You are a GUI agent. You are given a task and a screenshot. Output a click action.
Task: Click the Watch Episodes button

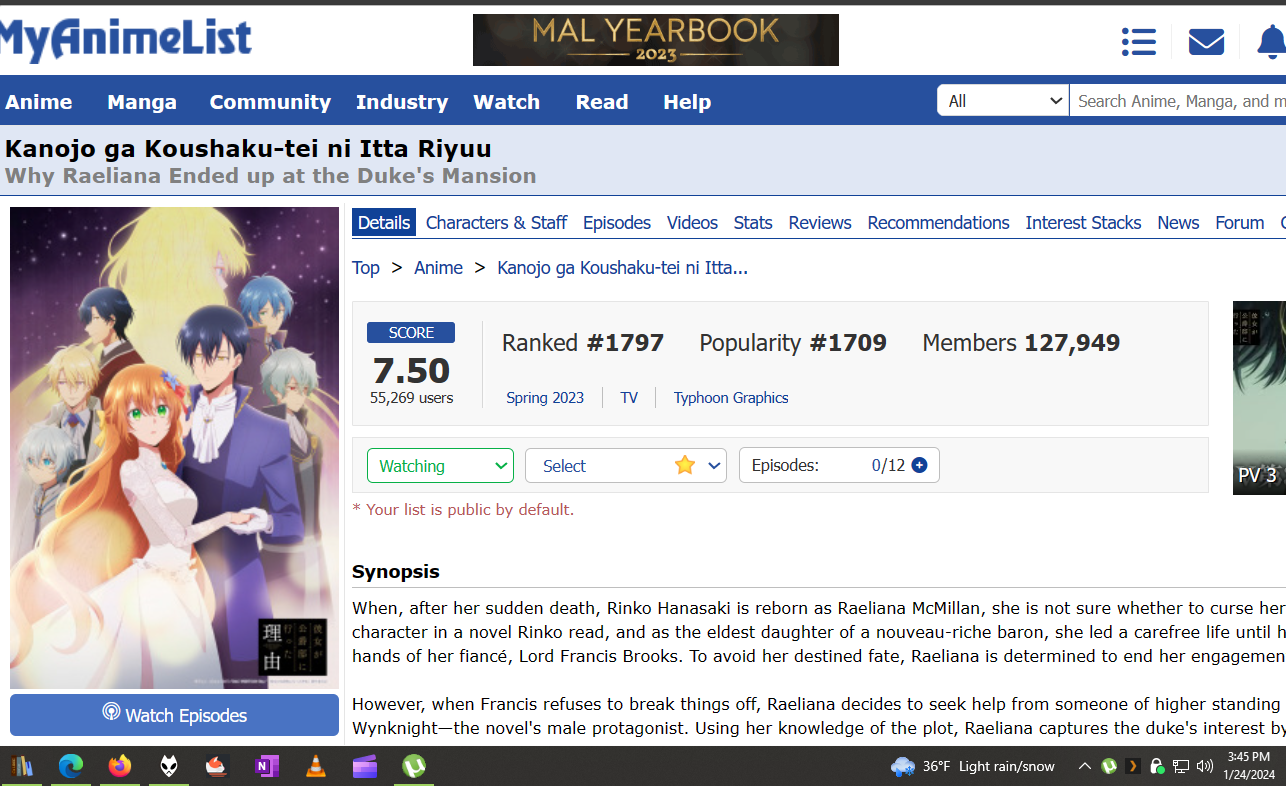coord(174,714)
